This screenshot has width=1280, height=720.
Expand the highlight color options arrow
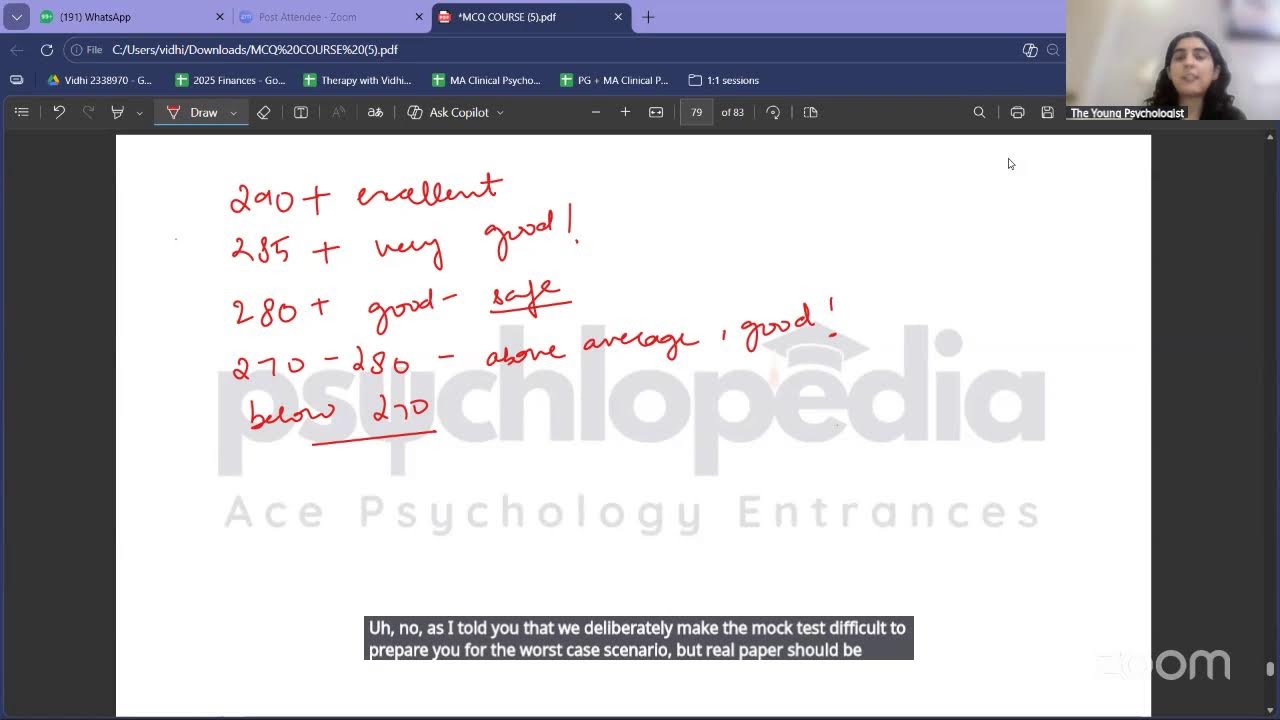click(139, 113)
